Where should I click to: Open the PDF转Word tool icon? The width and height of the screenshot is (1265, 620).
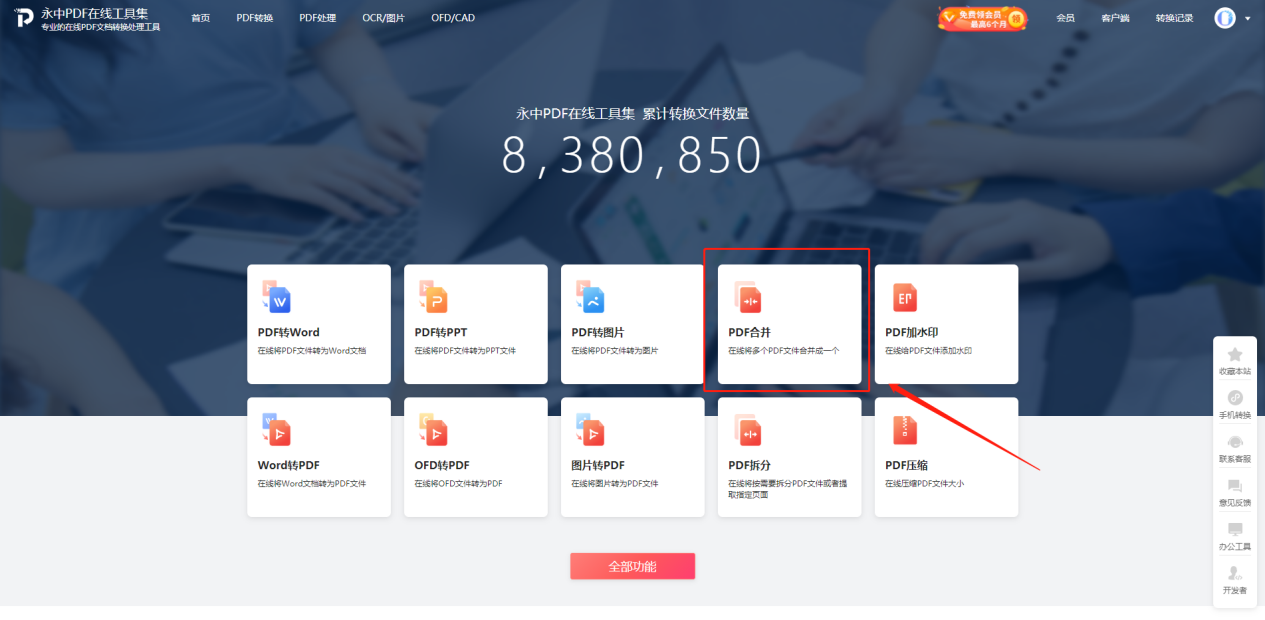pos(275,297)
